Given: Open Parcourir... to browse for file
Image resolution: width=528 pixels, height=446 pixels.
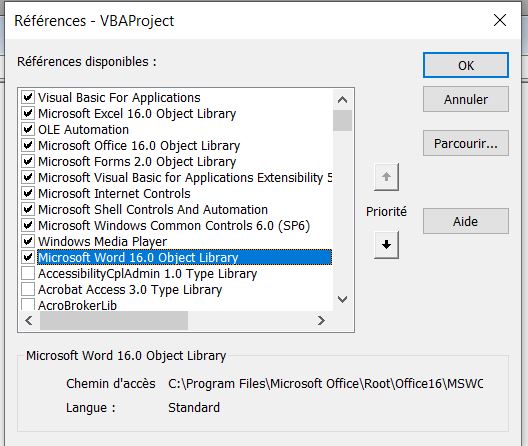Looking at the screenshot, I should point(466,143).
